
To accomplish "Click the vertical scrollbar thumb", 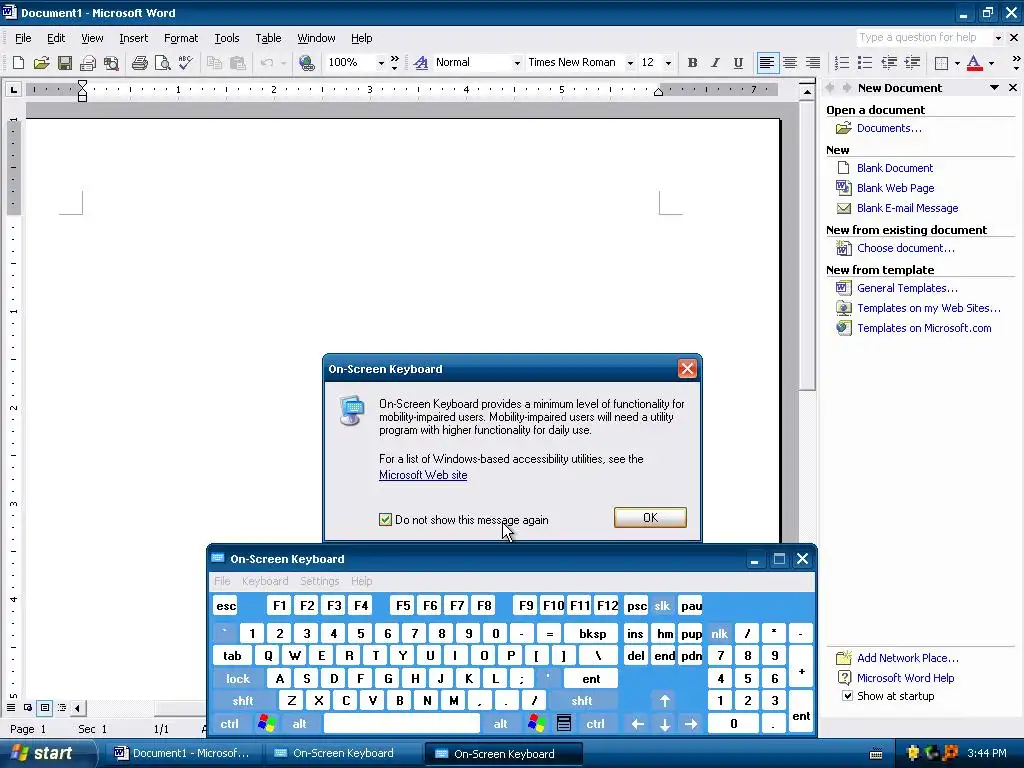I will point(807,245).
